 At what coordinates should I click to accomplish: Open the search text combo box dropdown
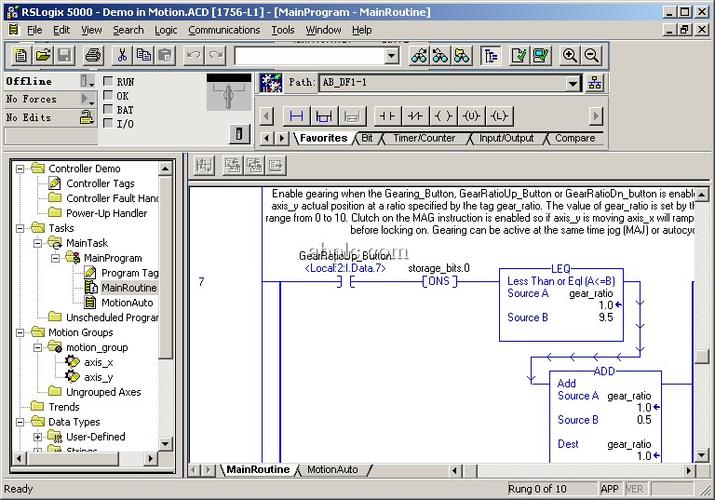coord(392,56)
